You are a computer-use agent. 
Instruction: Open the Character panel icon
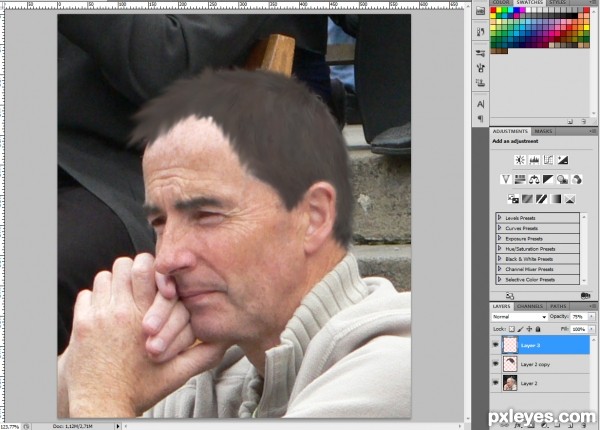pos(481,104)
